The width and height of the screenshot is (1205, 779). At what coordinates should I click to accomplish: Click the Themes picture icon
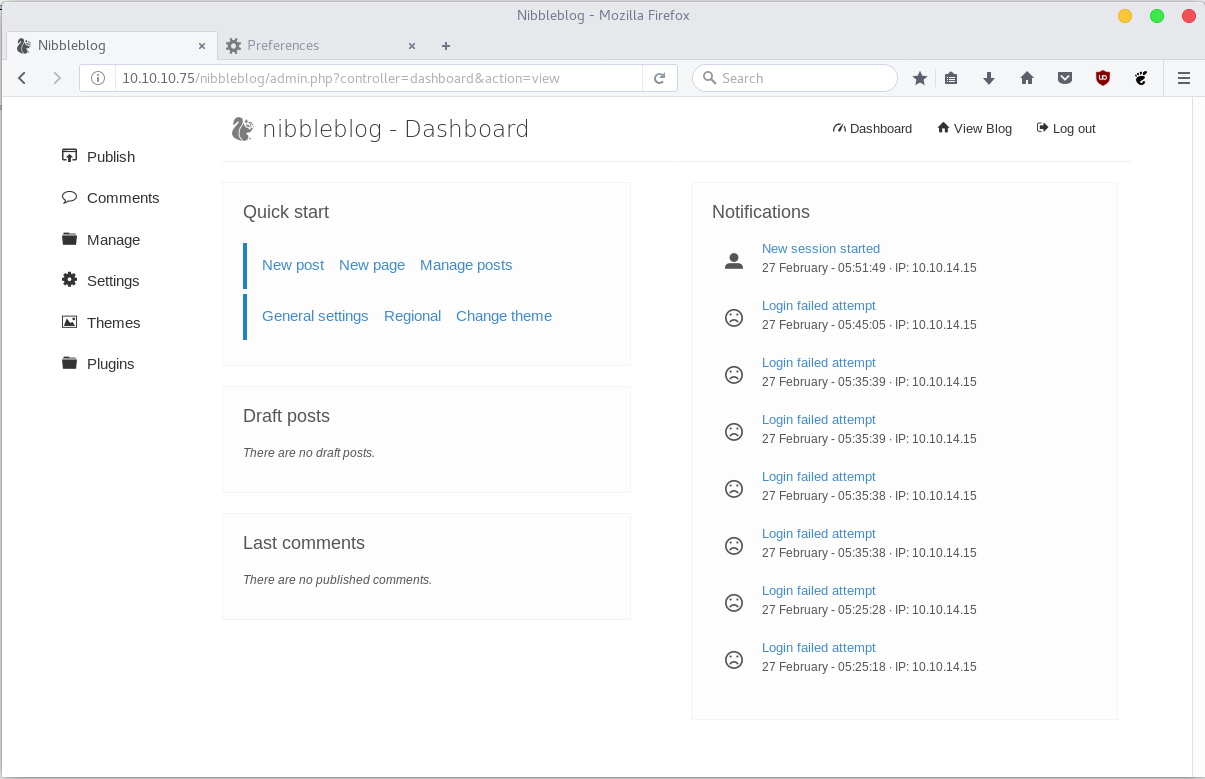tap(69, 322)
